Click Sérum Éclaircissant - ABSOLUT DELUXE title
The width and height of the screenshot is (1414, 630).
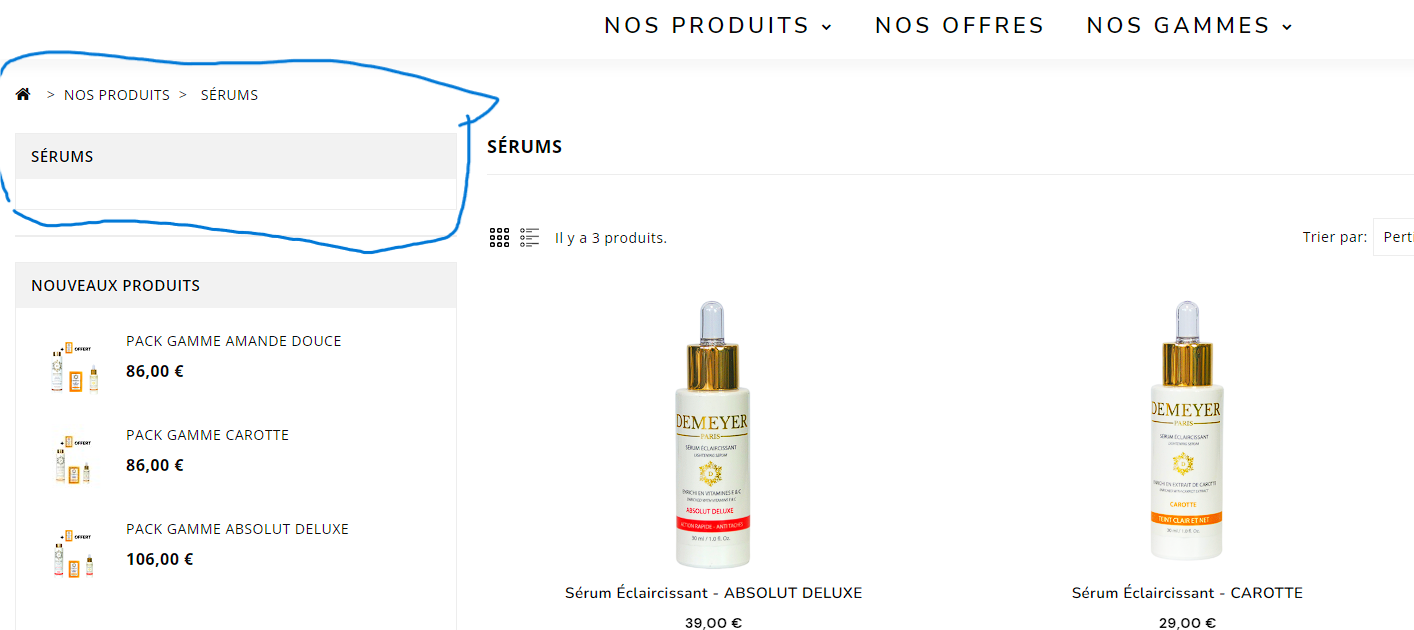(x=713, y=593)
